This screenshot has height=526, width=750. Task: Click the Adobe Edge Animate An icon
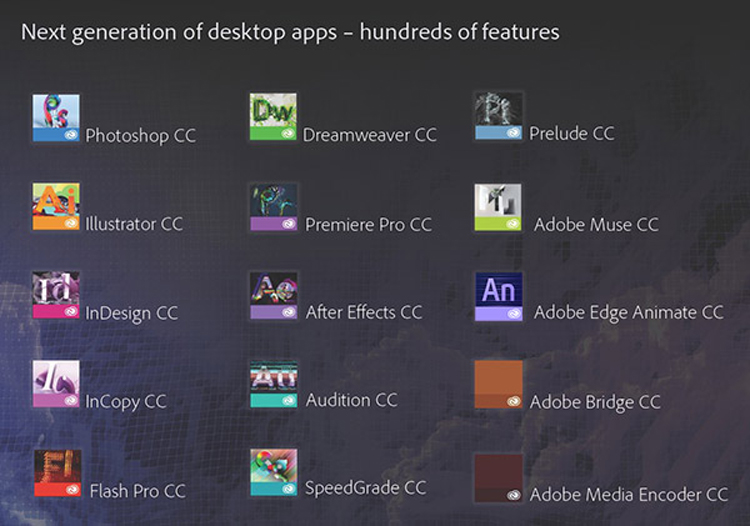(x=498, y=296)
